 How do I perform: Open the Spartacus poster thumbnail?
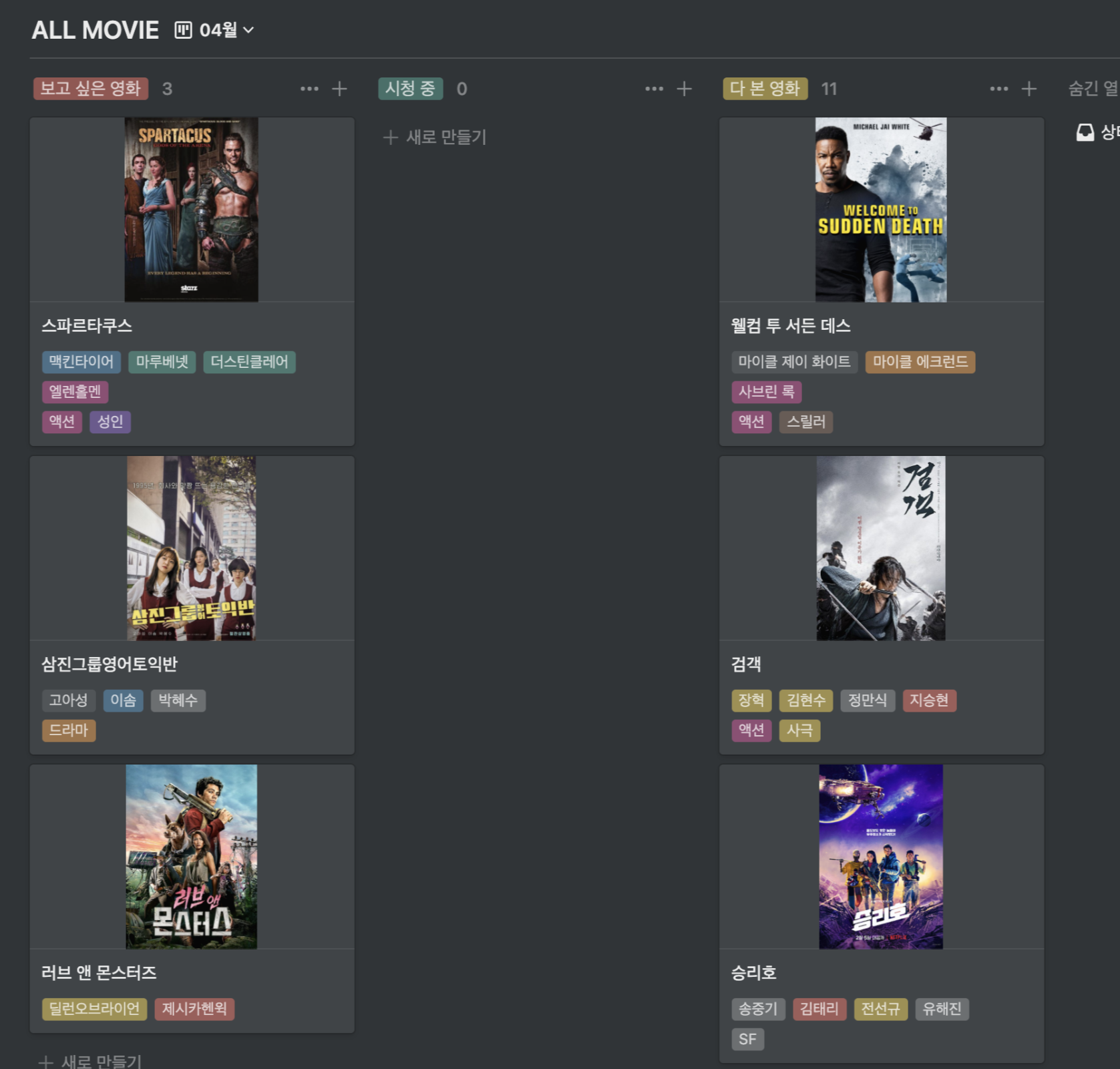191,210
